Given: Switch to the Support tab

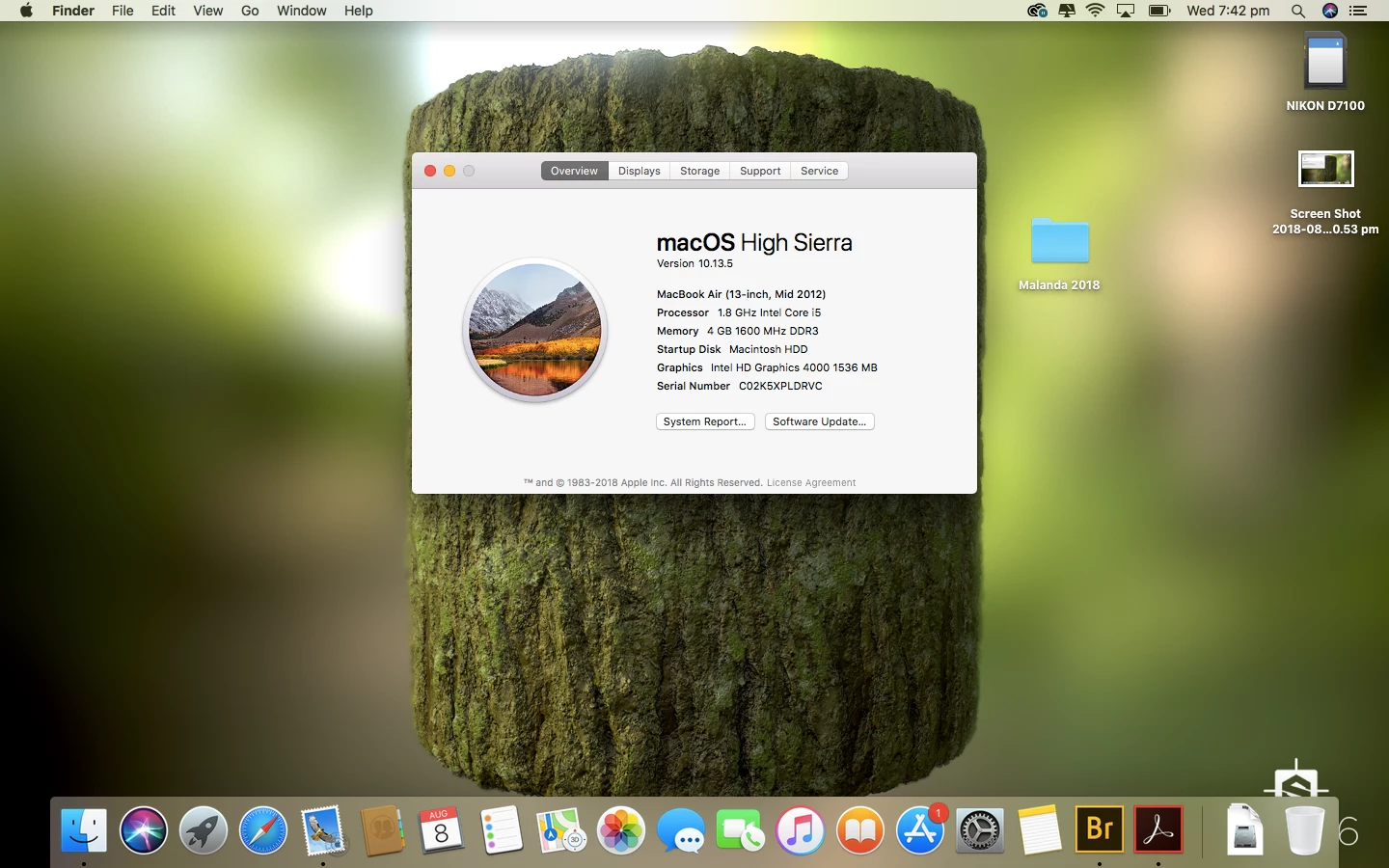Looking at the screenshot, I should pos(760,171).
